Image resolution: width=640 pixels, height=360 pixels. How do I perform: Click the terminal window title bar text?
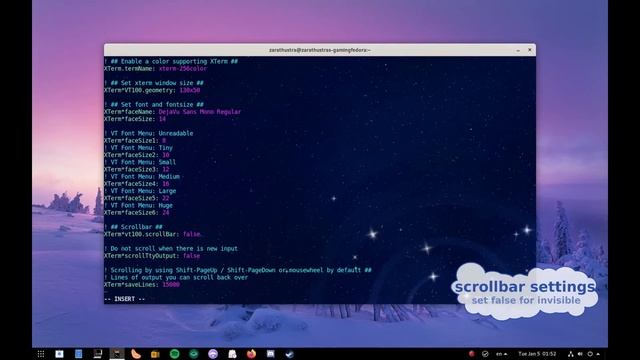[320, 50]
